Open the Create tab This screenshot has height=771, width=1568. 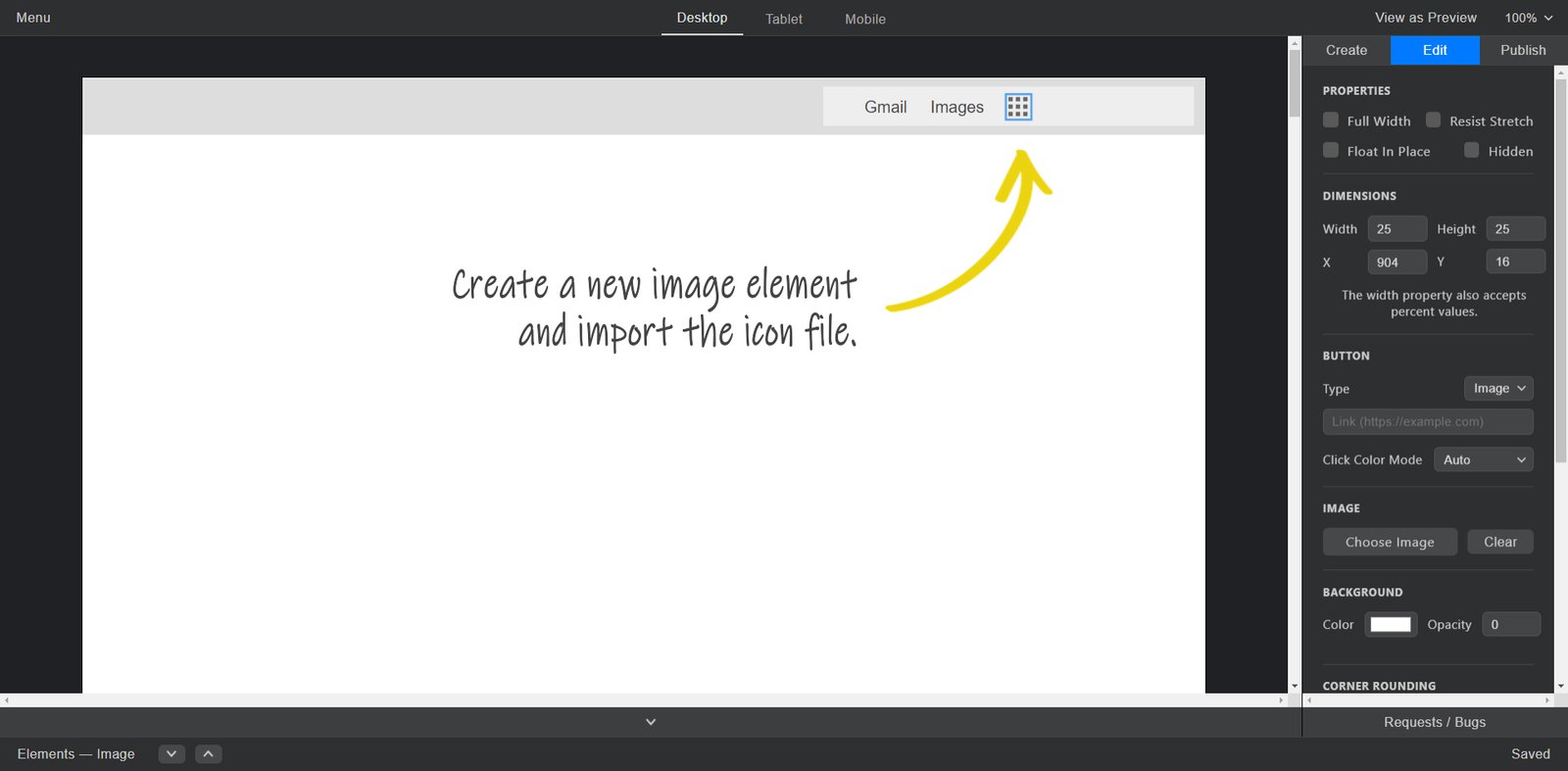(x=1347, y=50)
